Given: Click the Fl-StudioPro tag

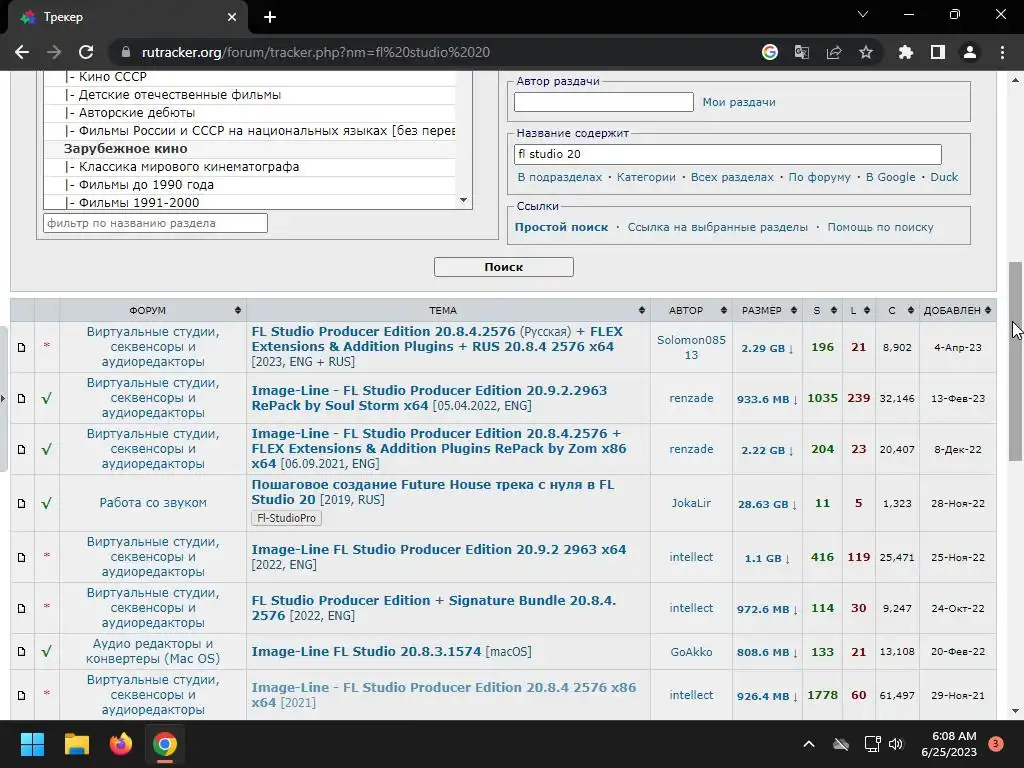Looking at the screenshot, I should click(286, 518).
